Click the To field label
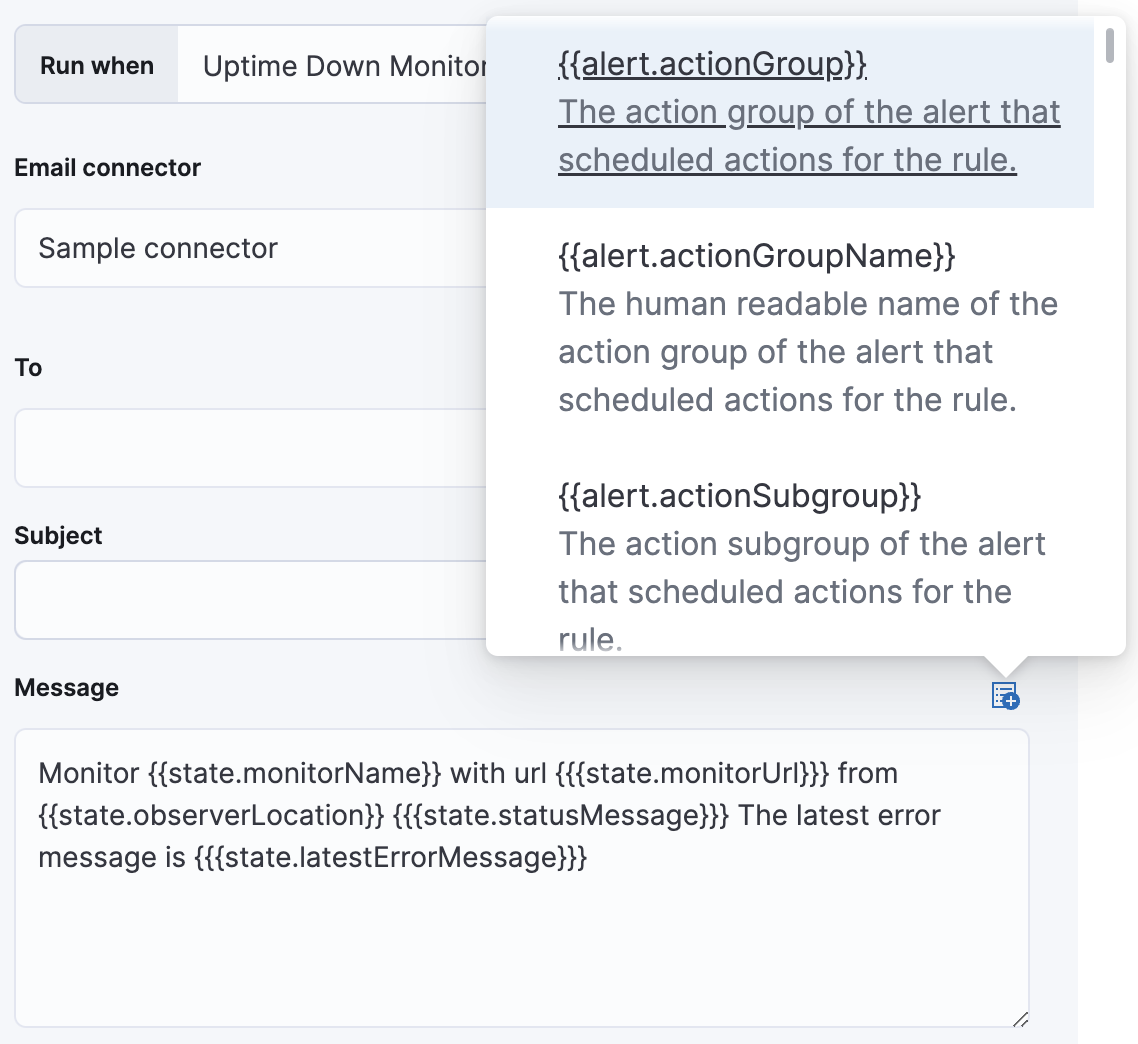1138x1044 pixels. click(28, 367)
